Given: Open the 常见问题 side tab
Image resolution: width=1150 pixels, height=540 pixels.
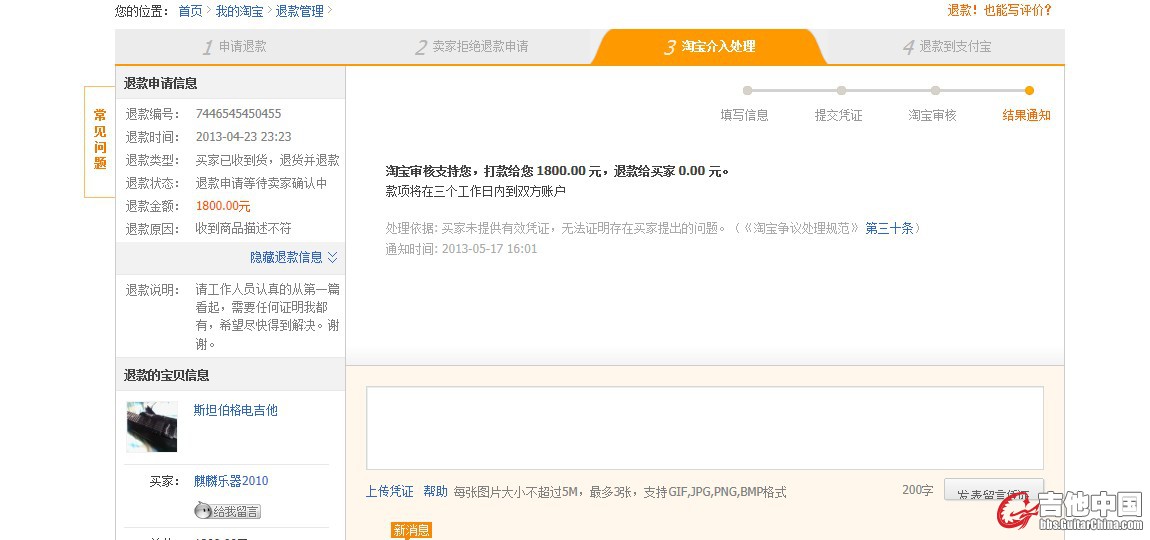Looking at the screenshot, I should (x=100, y=140).
